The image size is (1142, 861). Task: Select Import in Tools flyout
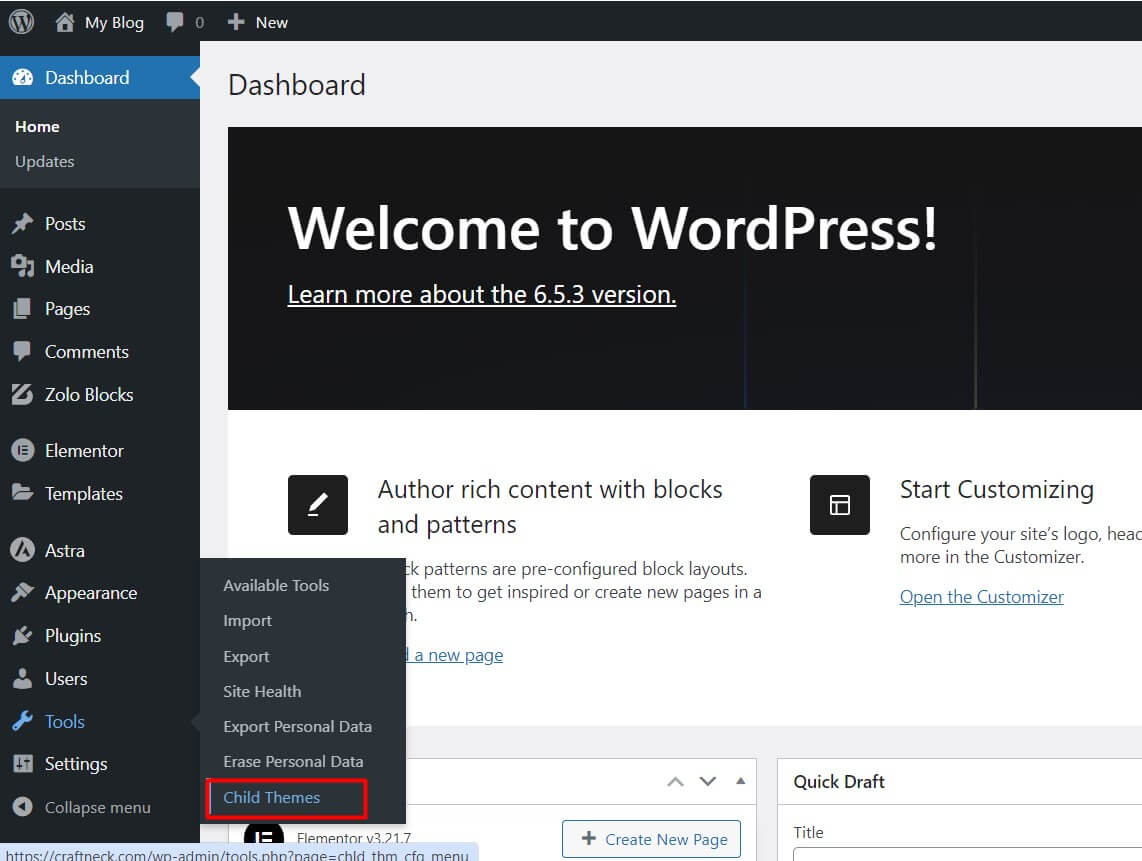(x=248, y=621)
